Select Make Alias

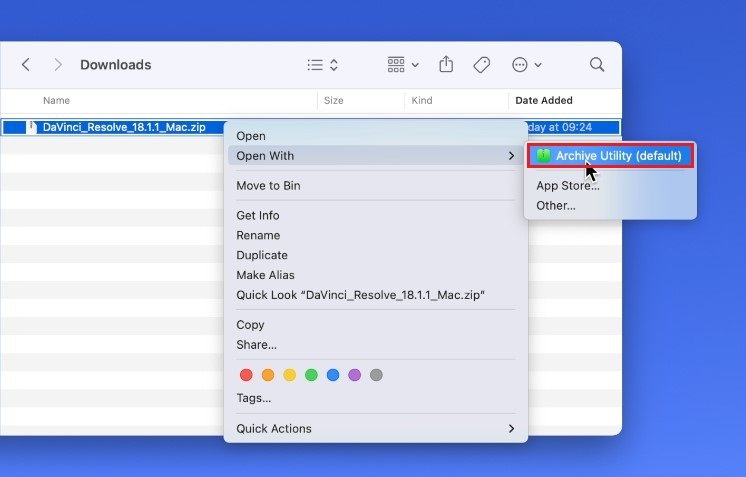tap(375, 275)
